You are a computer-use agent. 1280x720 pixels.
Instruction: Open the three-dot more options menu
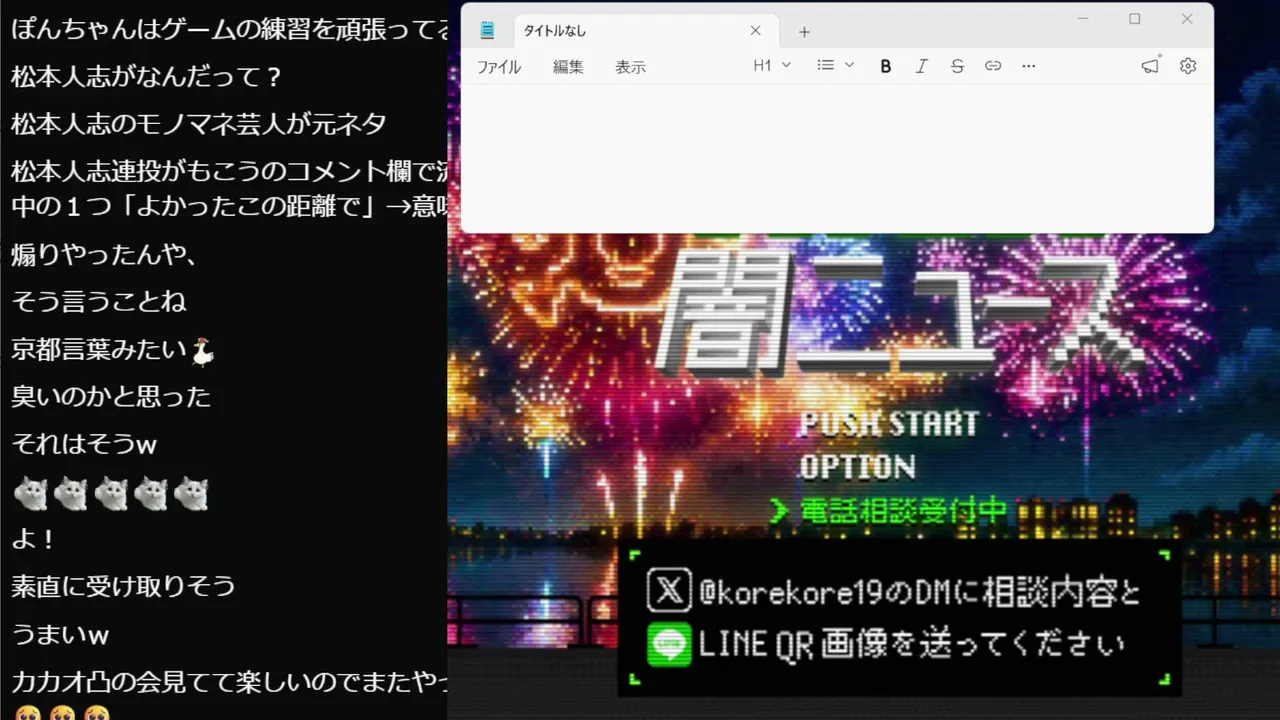click(1029, 66)
